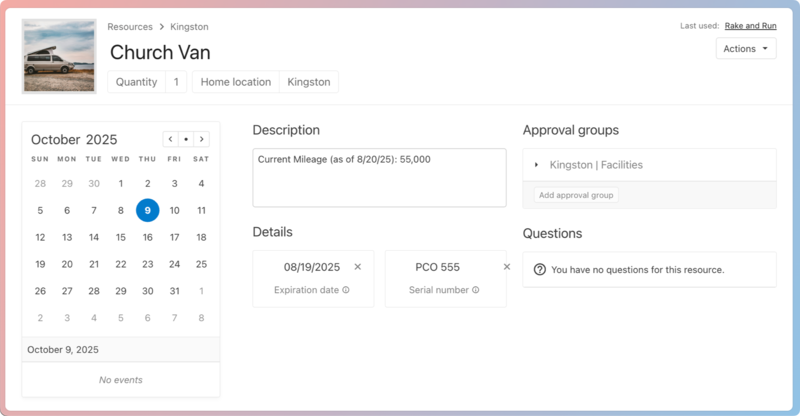
Task: Jump to today using calendar dot button
Action: tap(186, 140)
